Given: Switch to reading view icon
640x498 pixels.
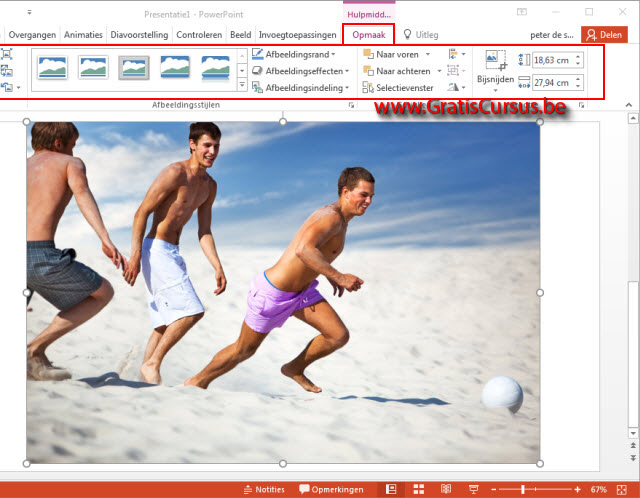Looking at the screenshot, I should point(446,489).
